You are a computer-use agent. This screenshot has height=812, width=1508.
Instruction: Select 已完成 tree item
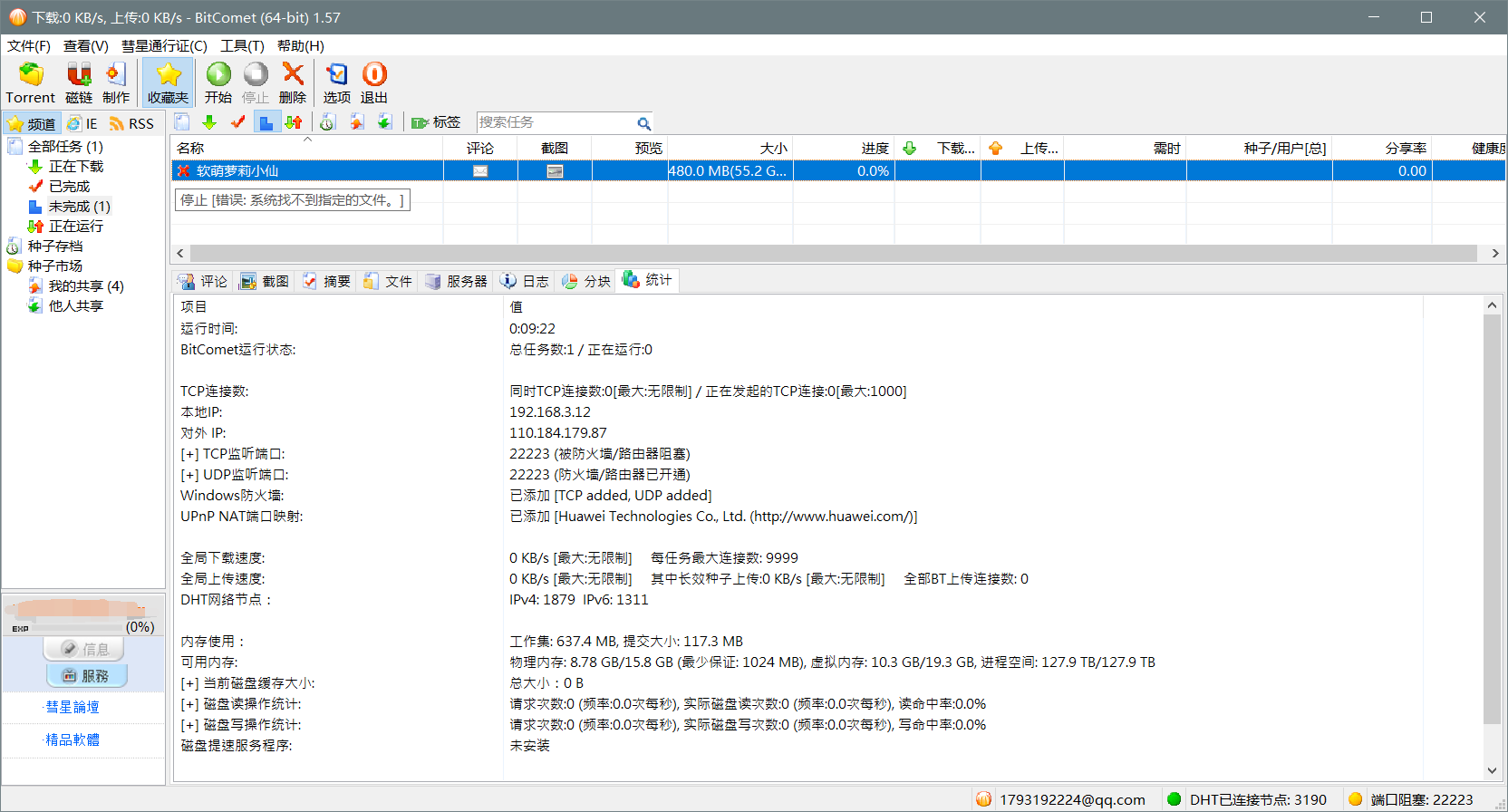click(70, 186)
